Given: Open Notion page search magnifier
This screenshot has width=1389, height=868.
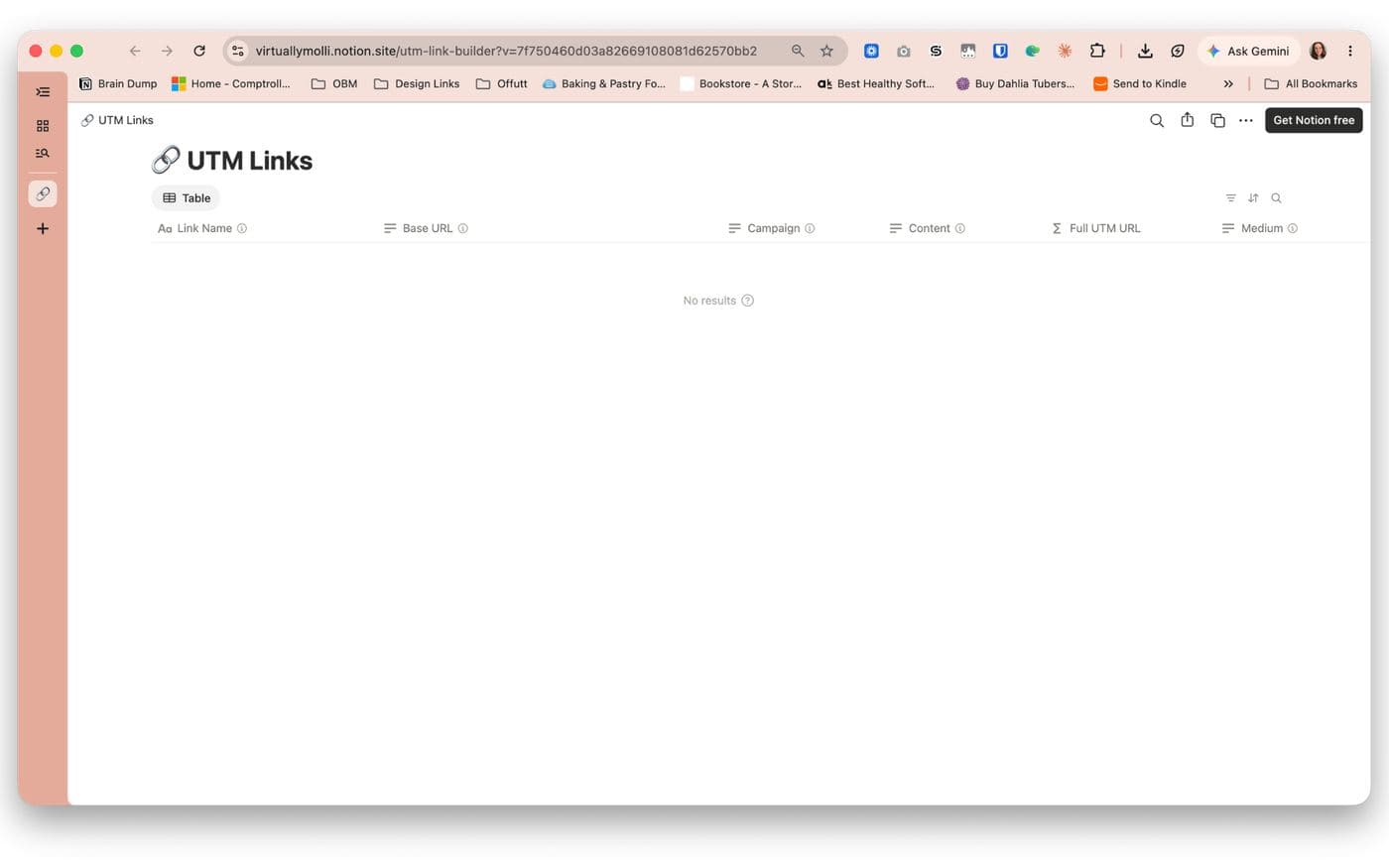Looking at the screenshot, I should [1157, 121].
